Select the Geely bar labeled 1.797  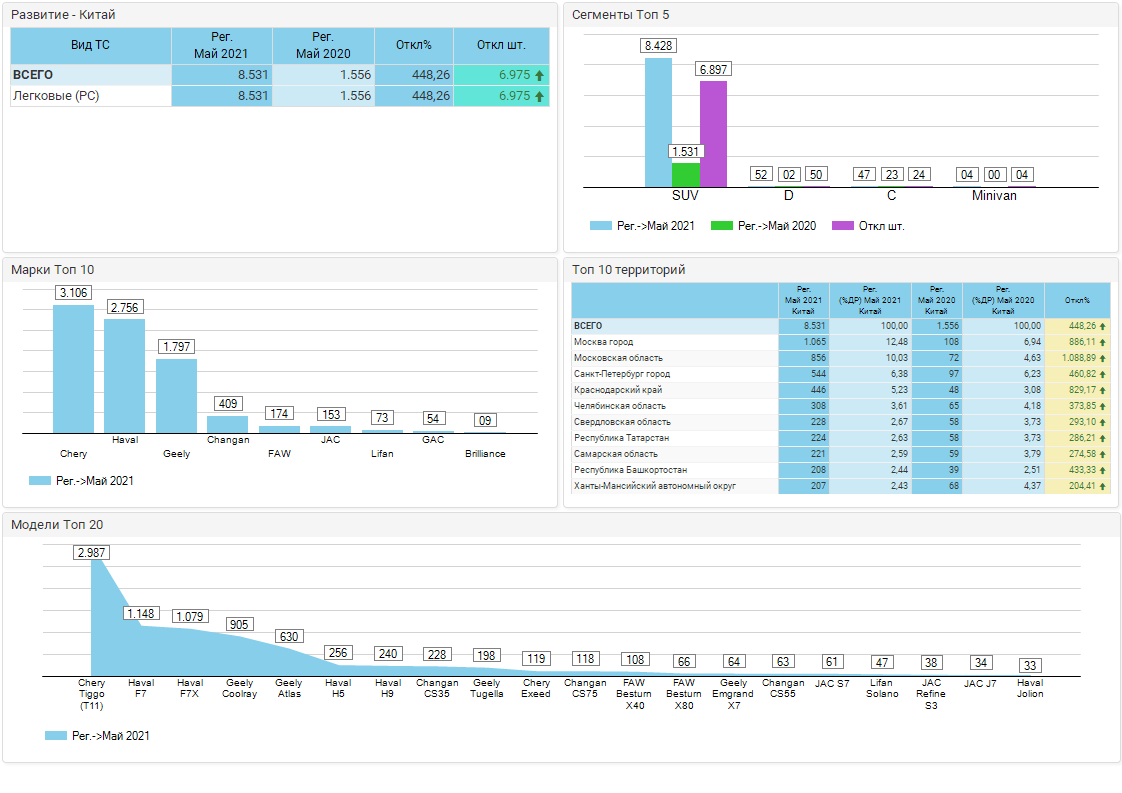[177, 396]
